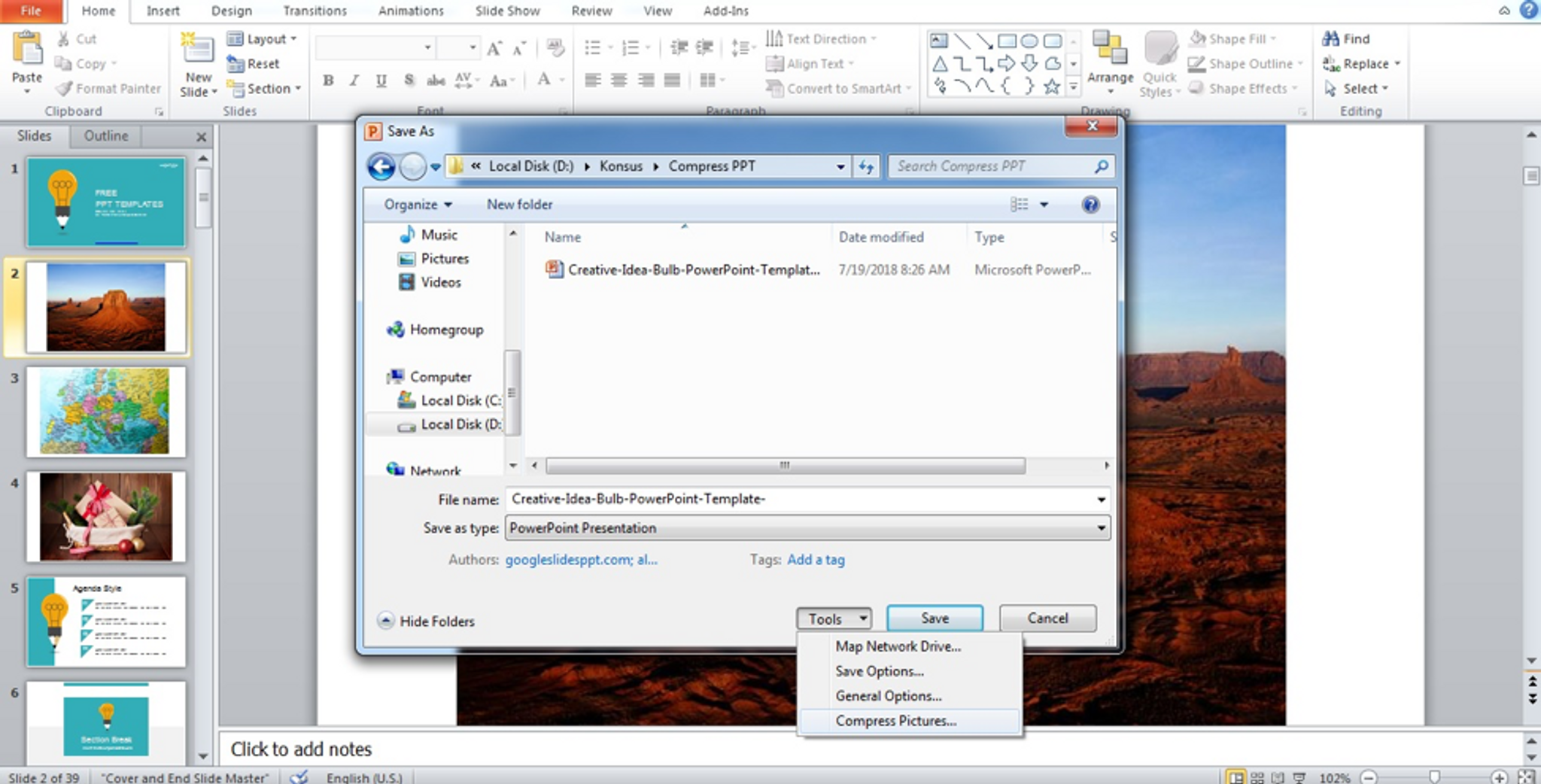The width and height of the screenshot is (1541, 784).
Task: Change the file view layout icon
Action: tap(1019, 205)
